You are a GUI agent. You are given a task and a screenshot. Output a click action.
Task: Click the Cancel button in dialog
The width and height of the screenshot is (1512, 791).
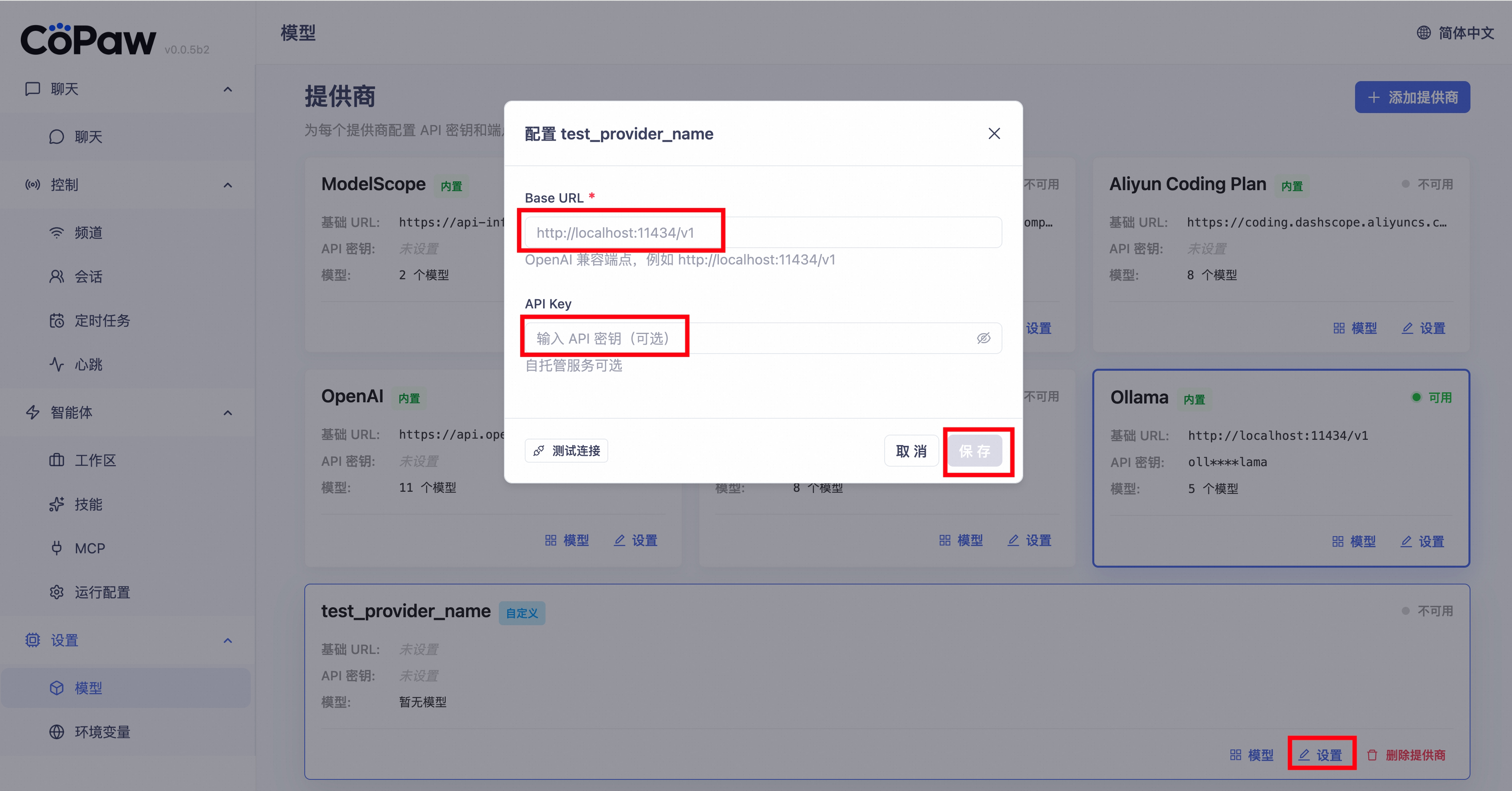911,451
